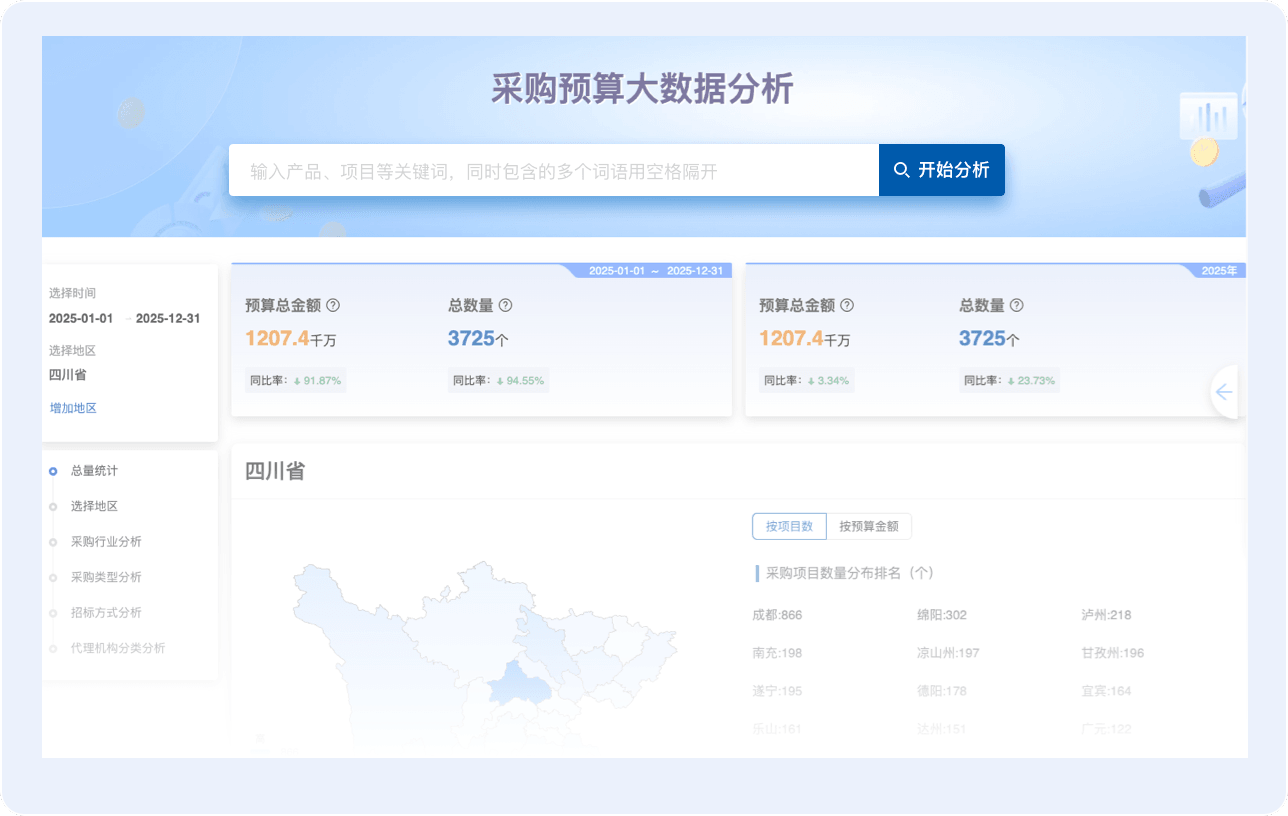
Task: Select the 总量统计 bullet in sidebar
Action: point(53,471)
